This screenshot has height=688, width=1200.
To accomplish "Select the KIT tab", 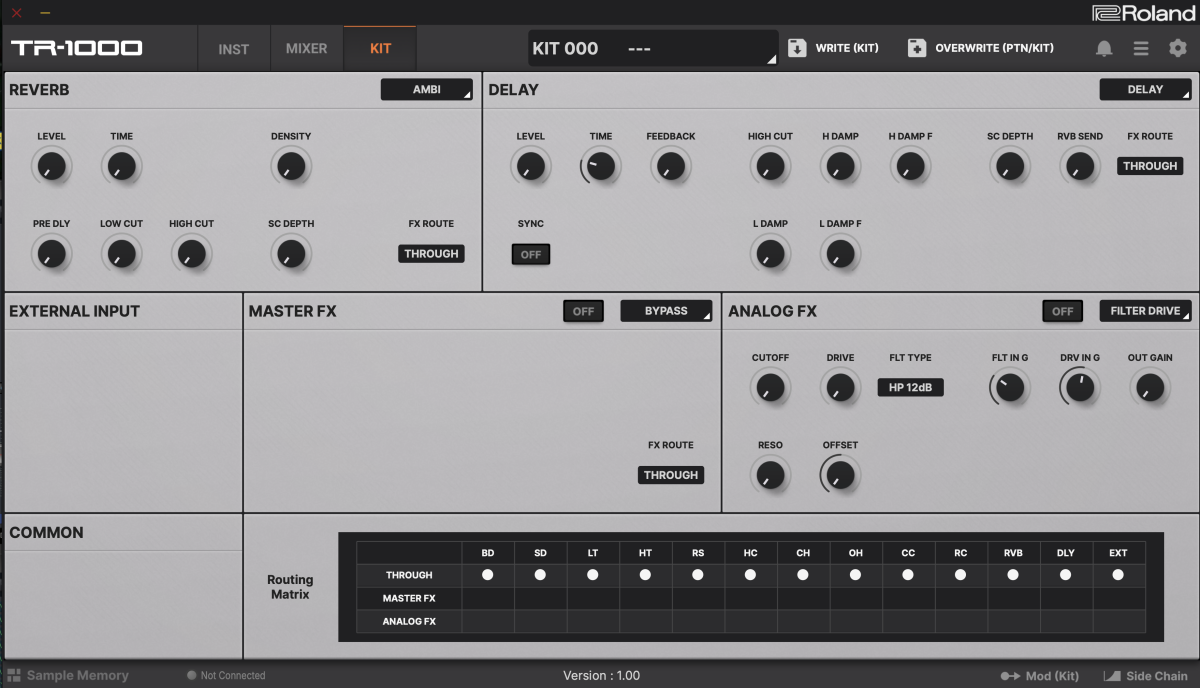I will pos(380,48).
